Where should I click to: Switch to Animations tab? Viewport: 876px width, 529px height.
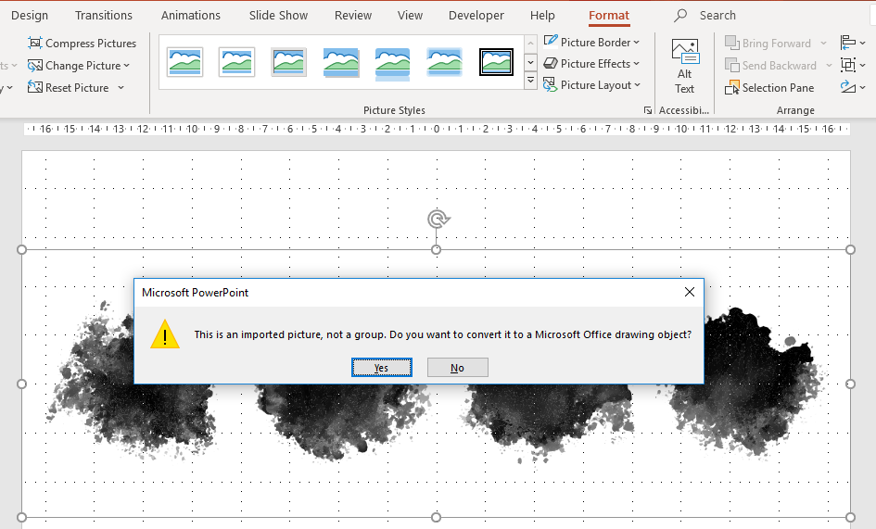(x=191, y=16)
